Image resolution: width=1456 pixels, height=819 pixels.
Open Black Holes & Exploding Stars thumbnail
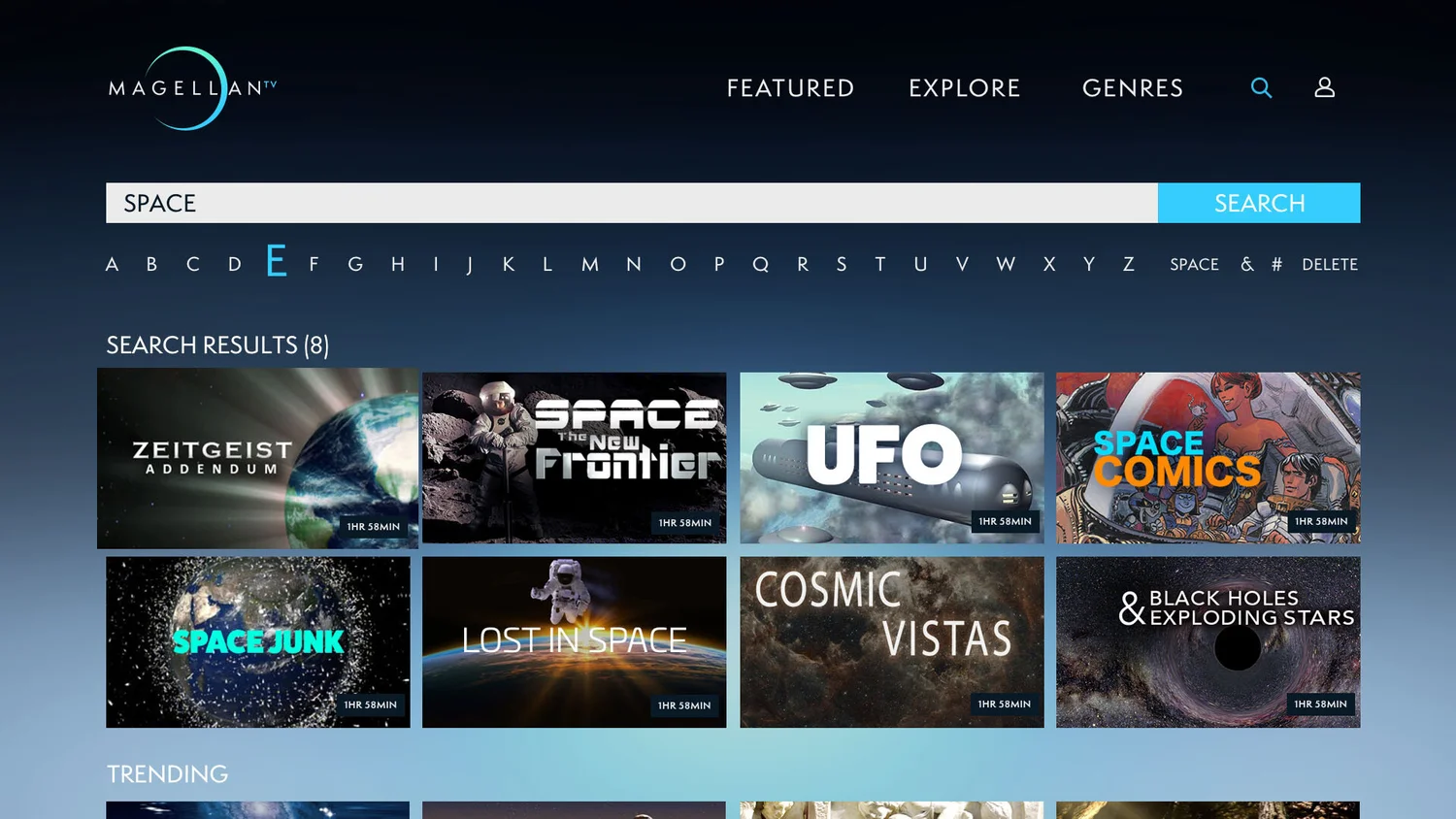coord(1208,642)
